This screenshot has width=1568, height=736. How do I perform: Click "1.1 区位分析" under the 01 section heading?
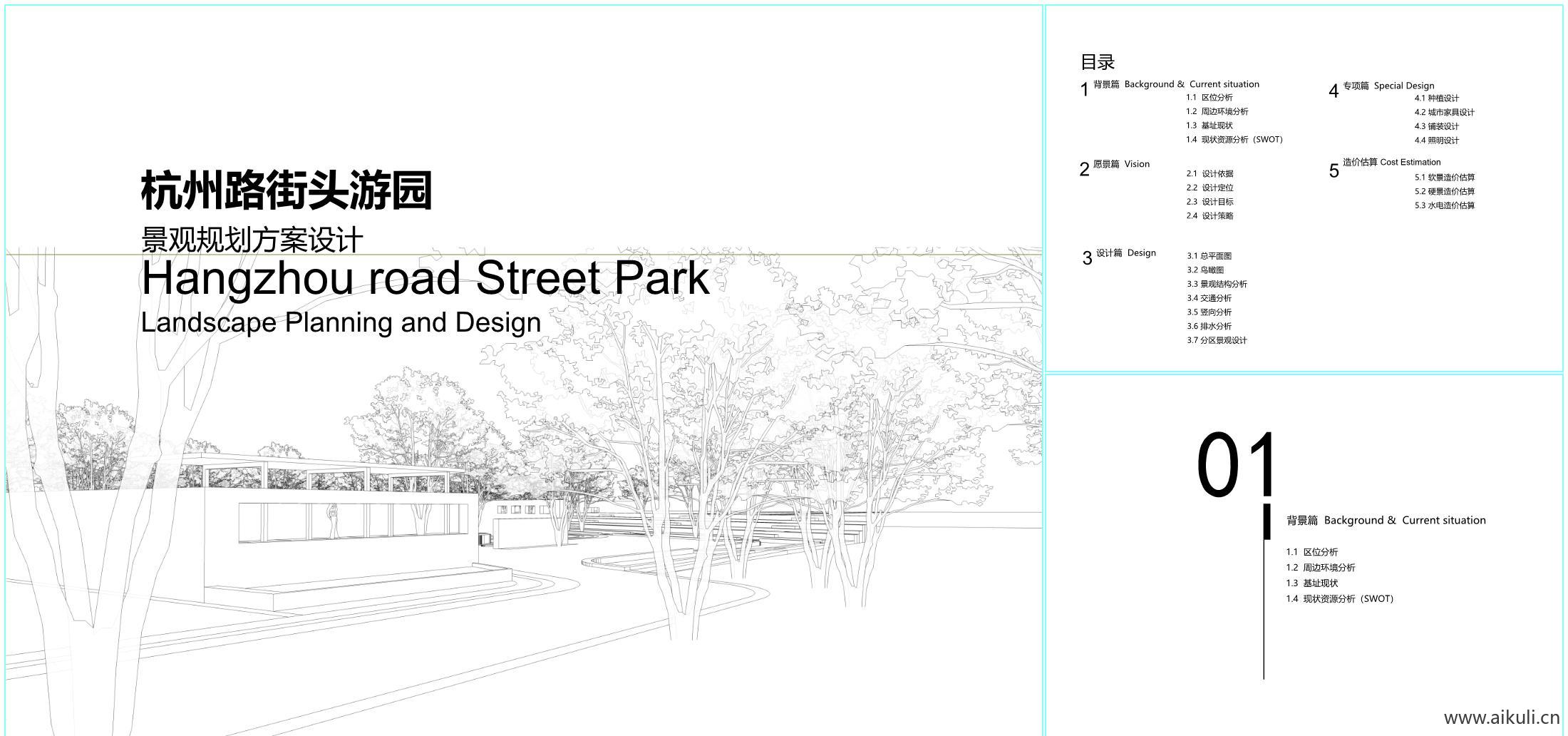(x=1311, y=552)
